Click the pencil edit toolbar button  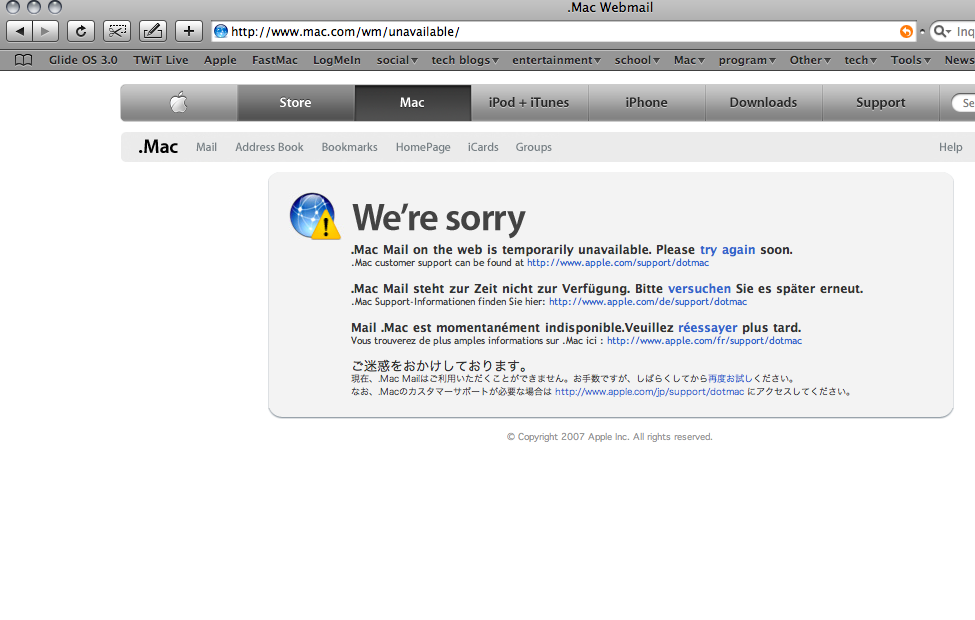pyautogui.click(x=153, y=31)
